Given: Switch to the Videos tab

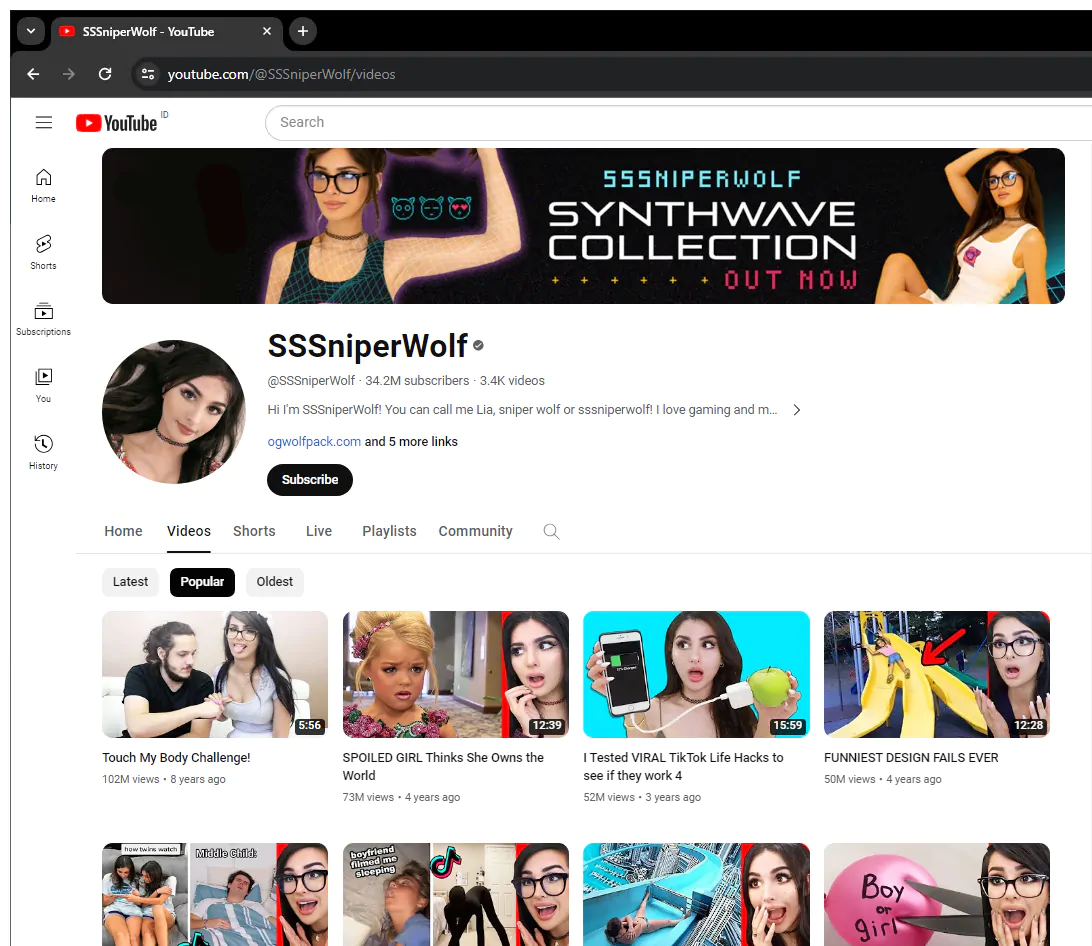Looking at the screenshot, I should tap(189, 531).
